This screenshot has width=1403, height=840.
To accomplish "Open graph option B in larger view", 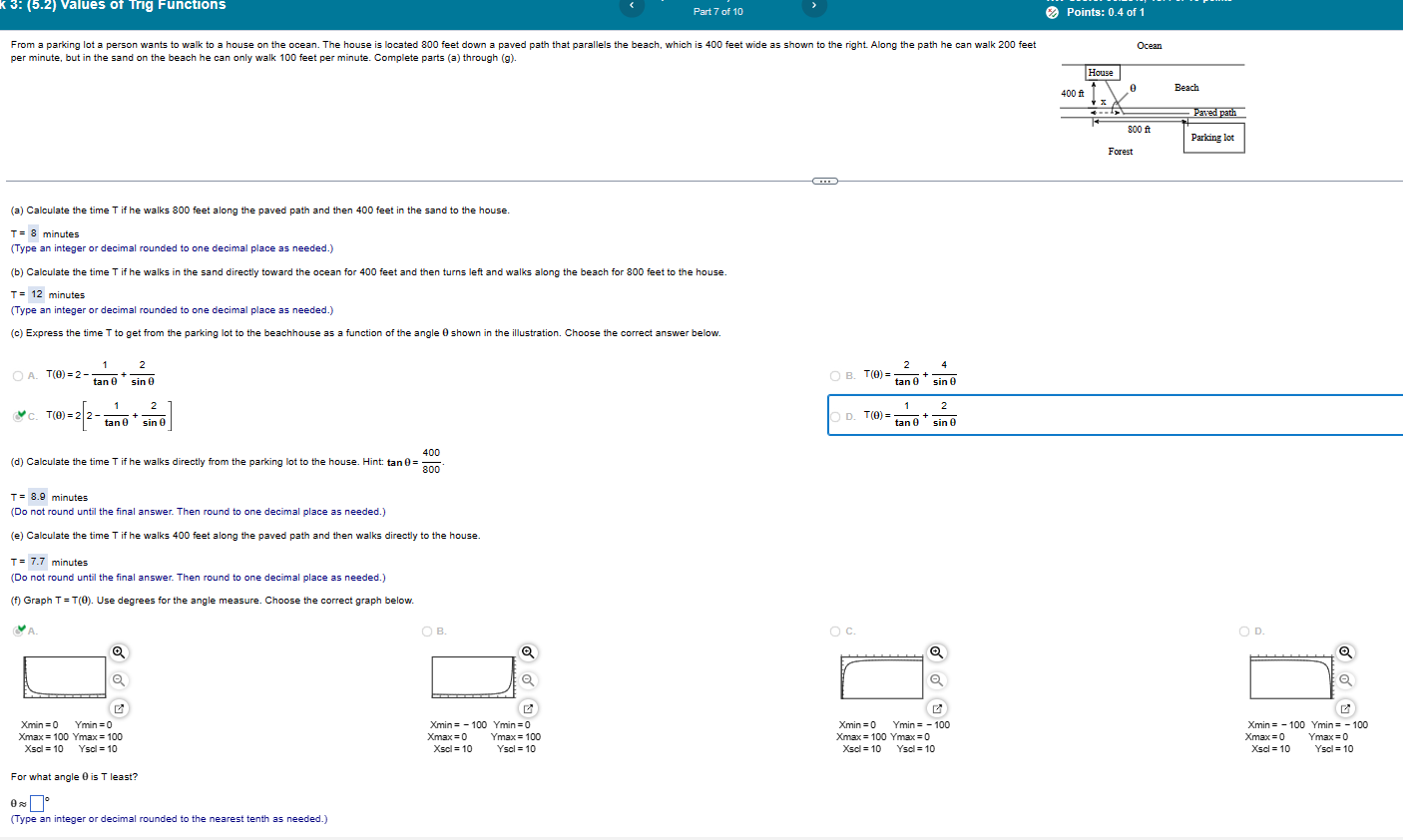I will (528, 707).
